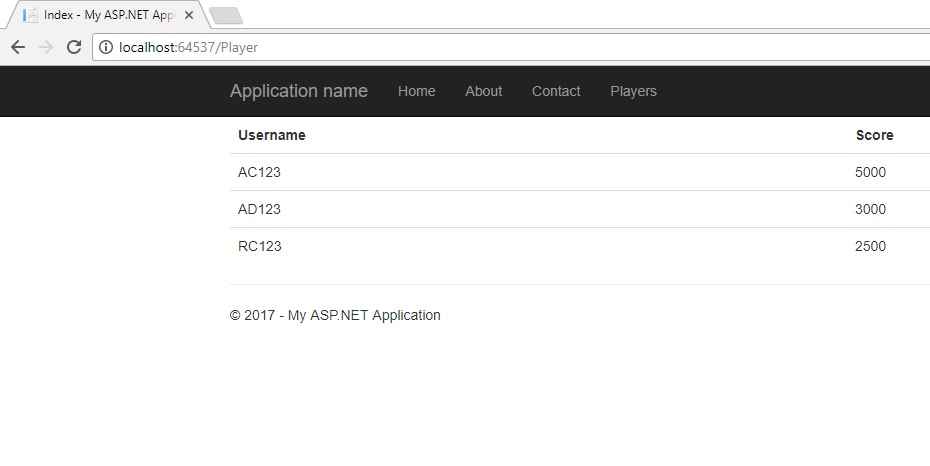The height and width of the screenshot is (466, 930).
Task: Click the browser forward arrow
Action: pos(46,47)
